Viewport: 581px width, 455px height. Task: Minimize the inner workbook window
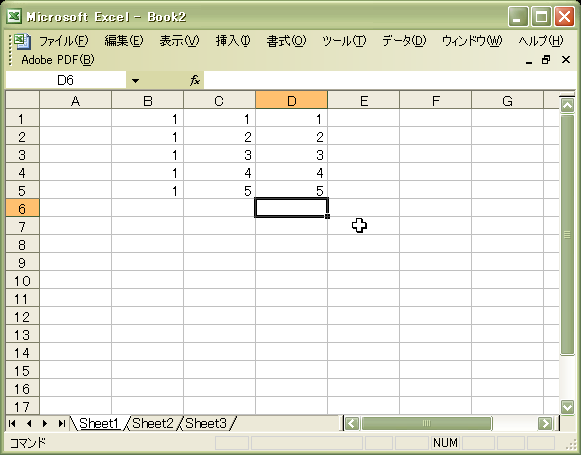(x=529, y=60)
